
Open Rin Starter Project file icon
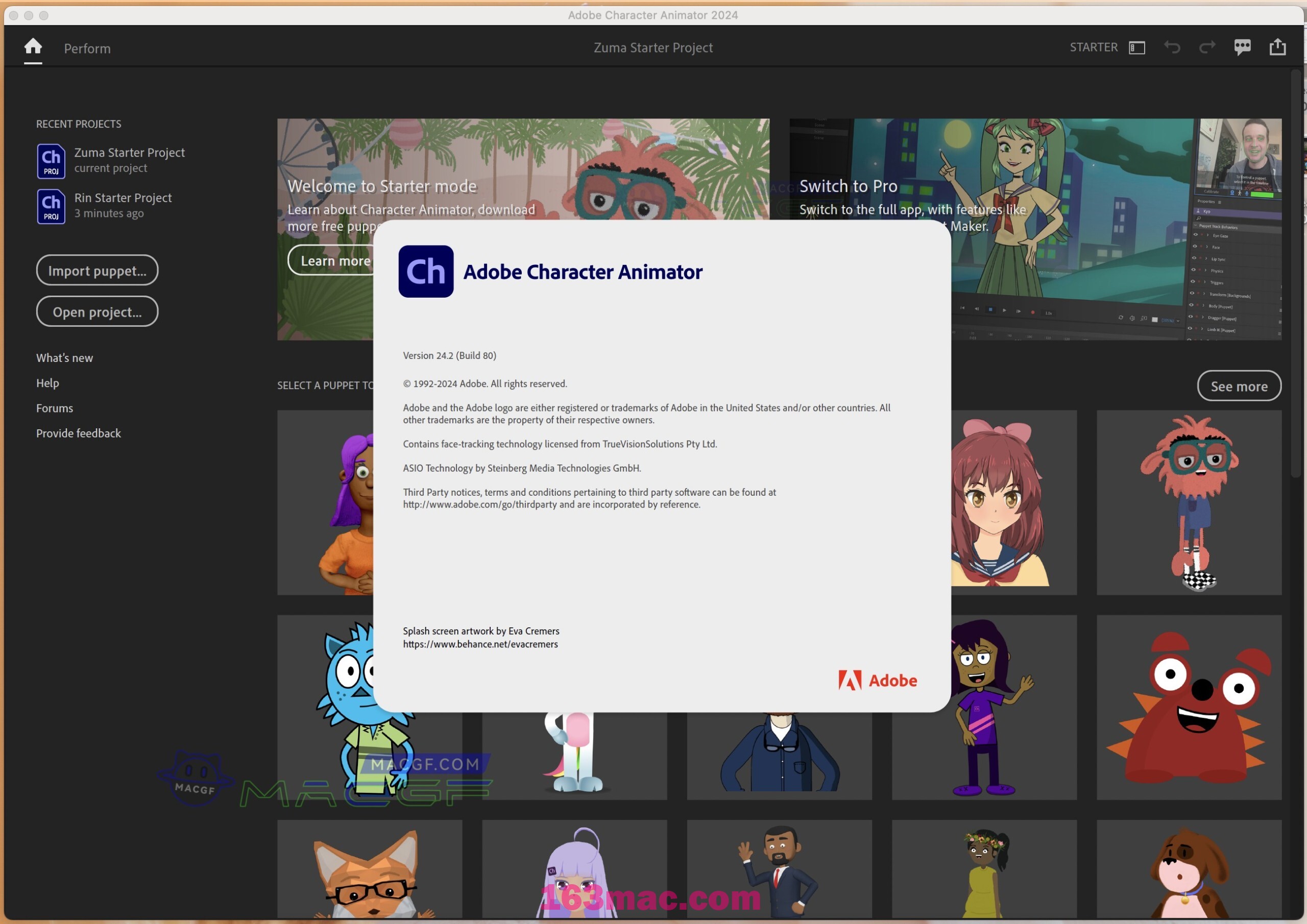(51, 207)
